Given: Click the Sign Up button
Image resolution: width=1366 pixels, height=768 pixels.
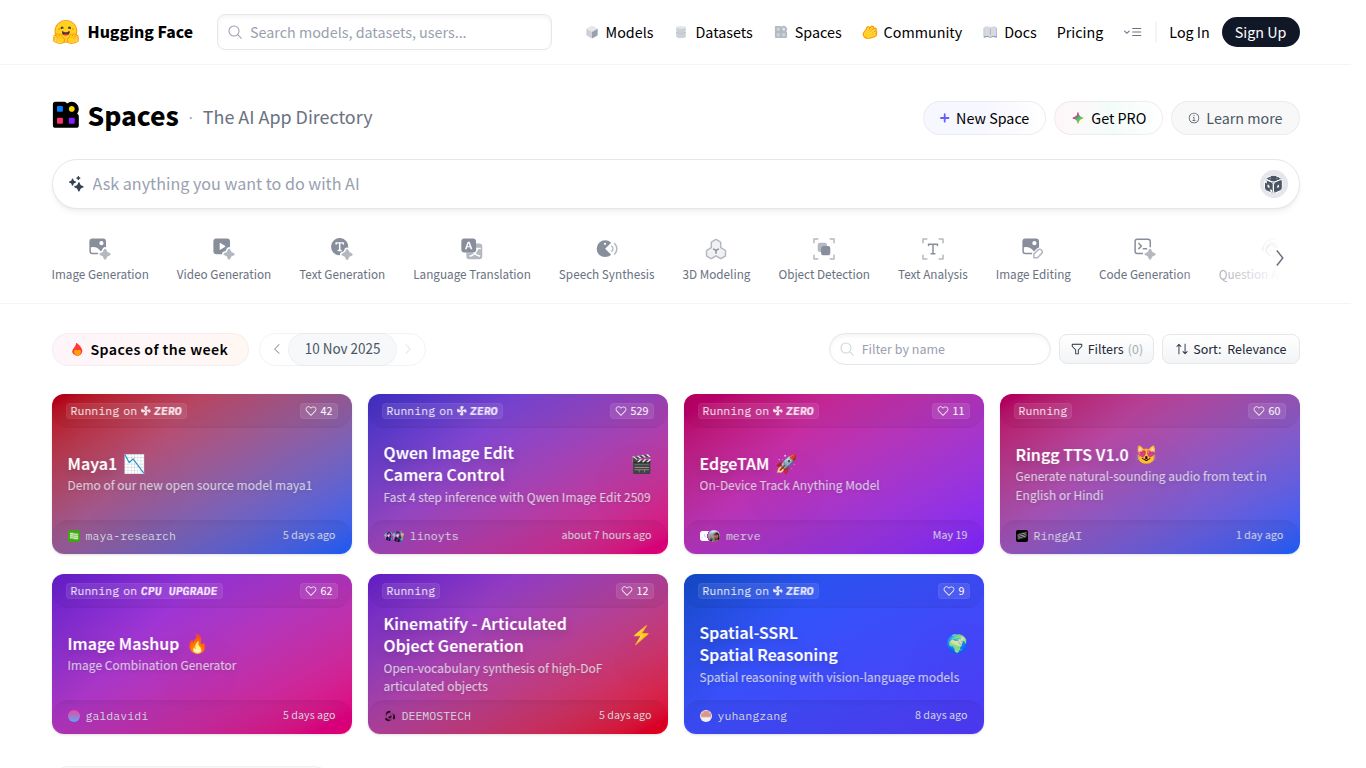Looking at the screenshot, I should [x=1260, y=32].
